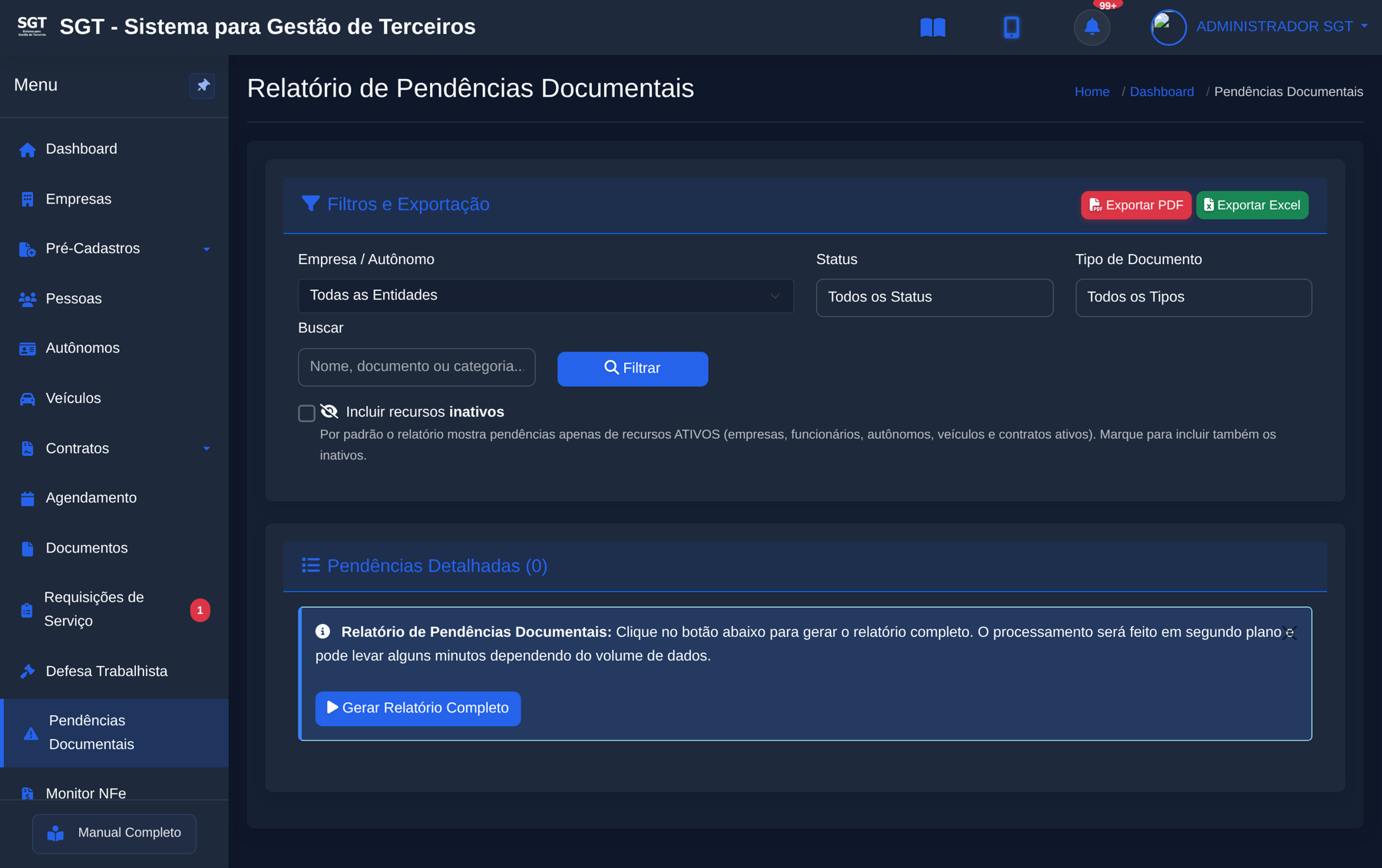Viewport: 1382px width, 868px height.
Task: Pin the sidebar menu with pushpin icon
Action: [203, 85]
